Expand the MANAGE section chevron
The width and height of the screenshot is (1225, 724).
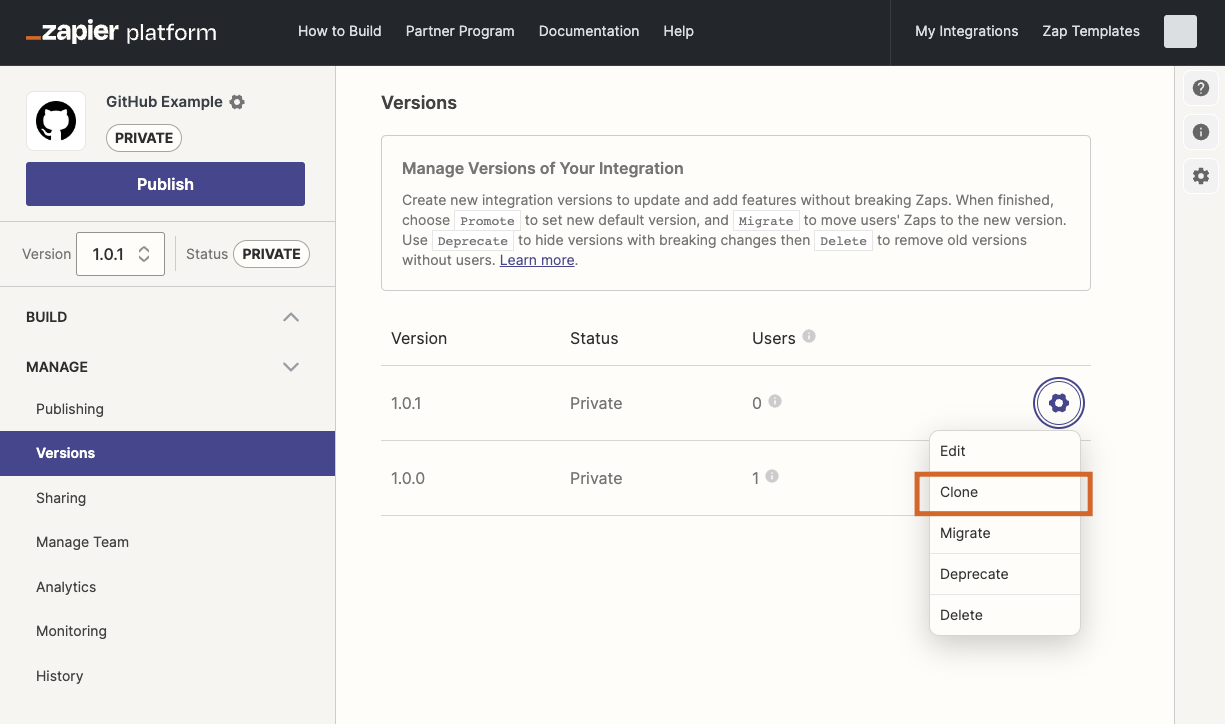(291, 367)
